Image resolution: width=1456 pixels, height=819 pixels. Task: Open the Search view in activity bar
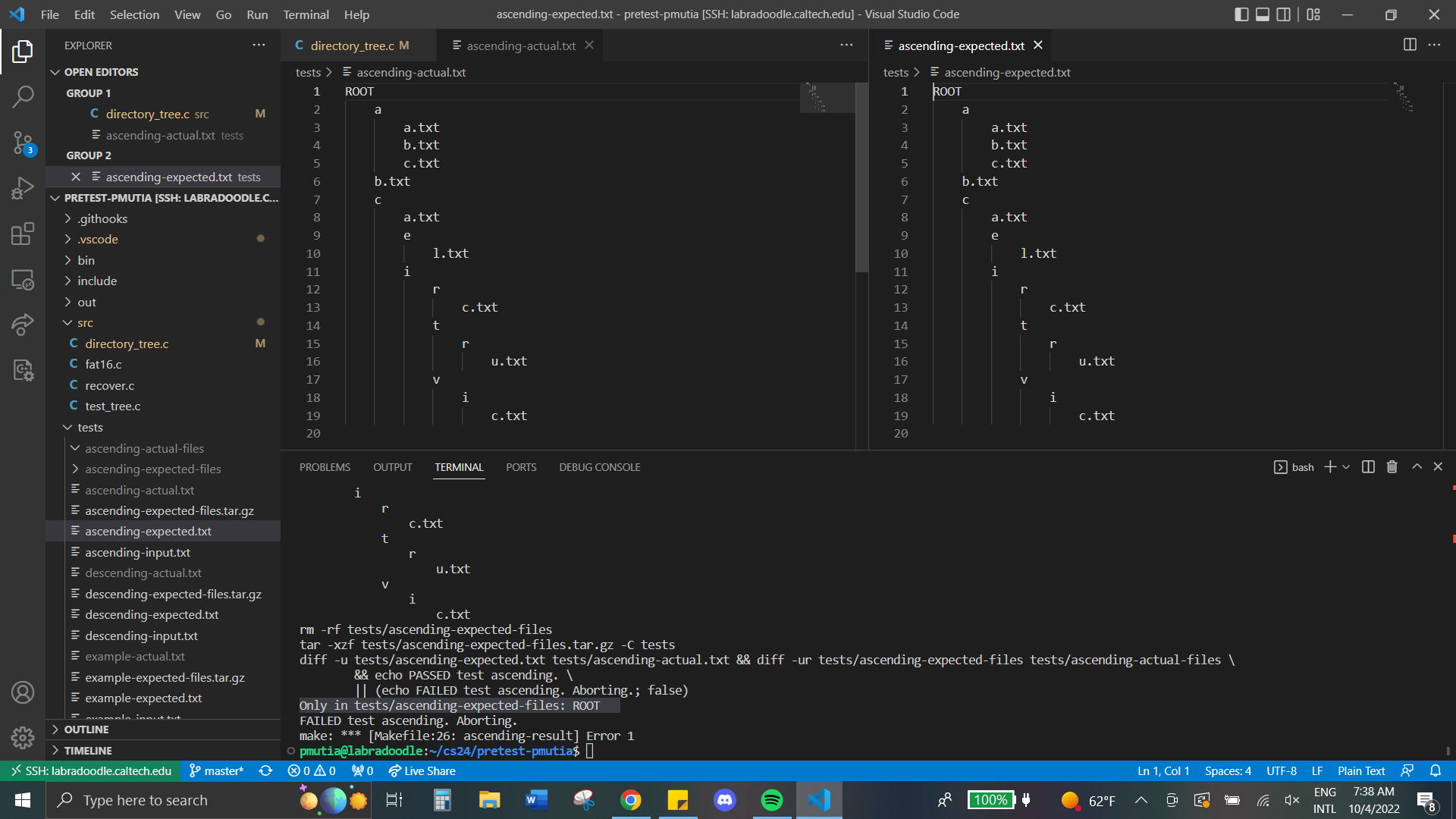click(x=23, y=96)
